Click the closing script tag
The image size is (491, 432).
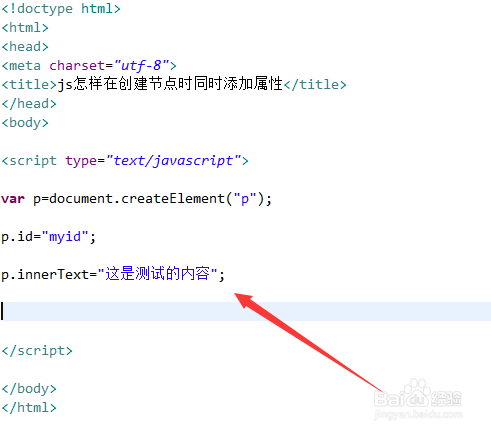point(37,351)
